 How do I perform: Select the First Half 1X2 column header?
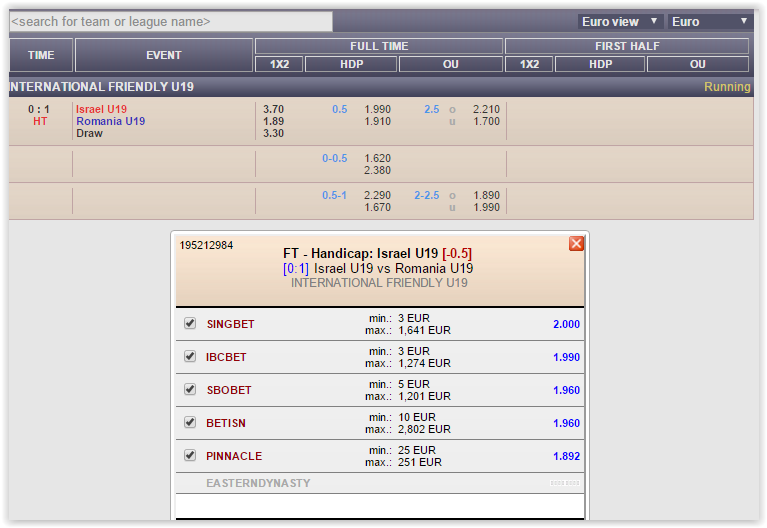click(529, 64)
